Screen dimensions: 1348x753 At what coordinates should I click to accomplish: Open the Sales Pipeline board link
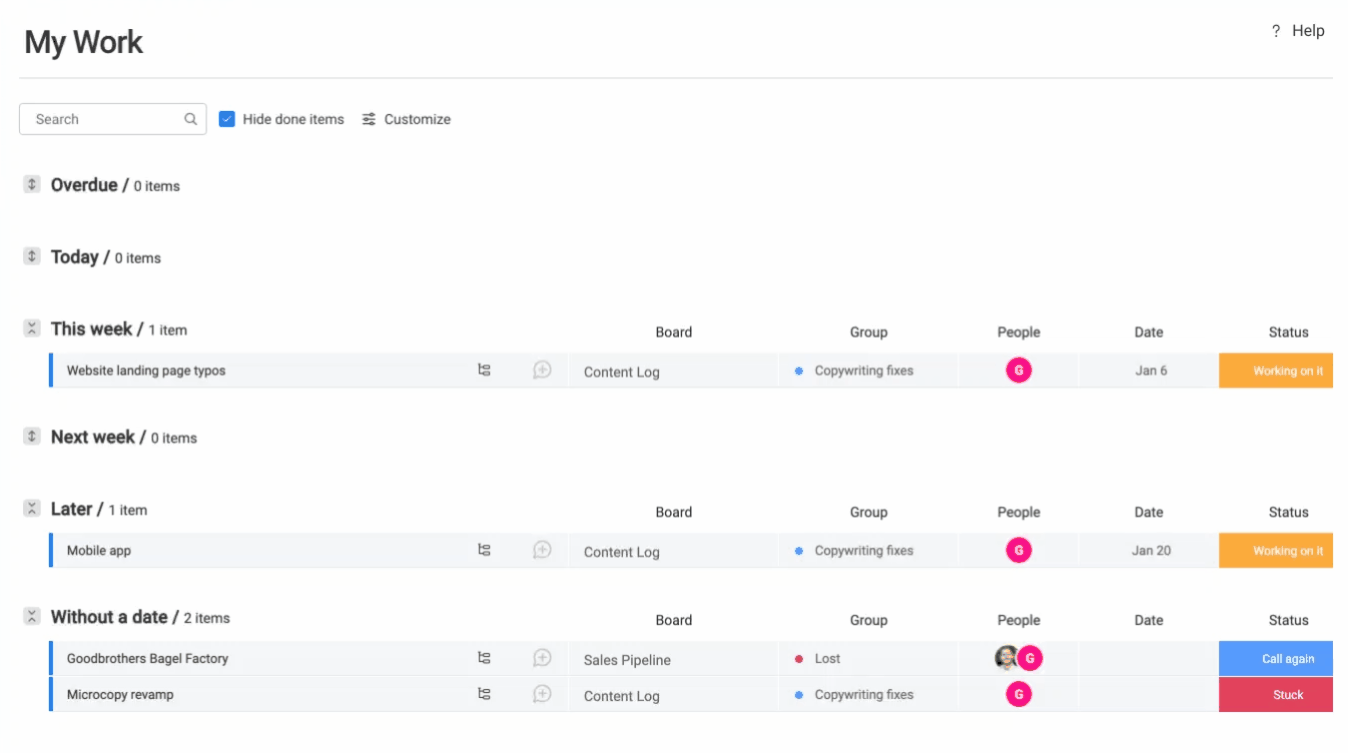(x=627, y=660)
